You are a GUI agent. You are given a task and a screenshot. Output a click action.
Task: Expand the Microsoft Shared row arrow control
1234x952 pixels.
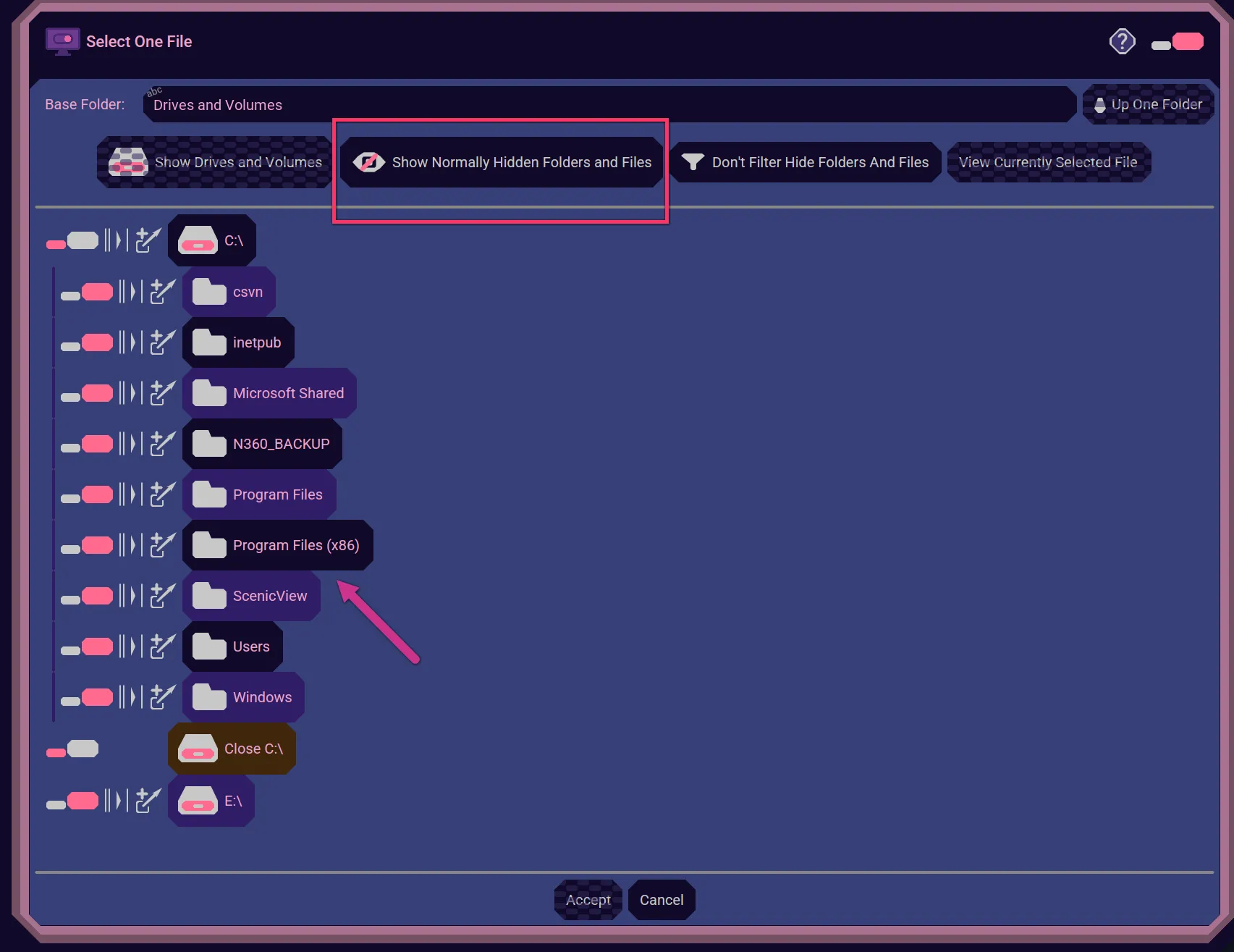pos(131,393)
